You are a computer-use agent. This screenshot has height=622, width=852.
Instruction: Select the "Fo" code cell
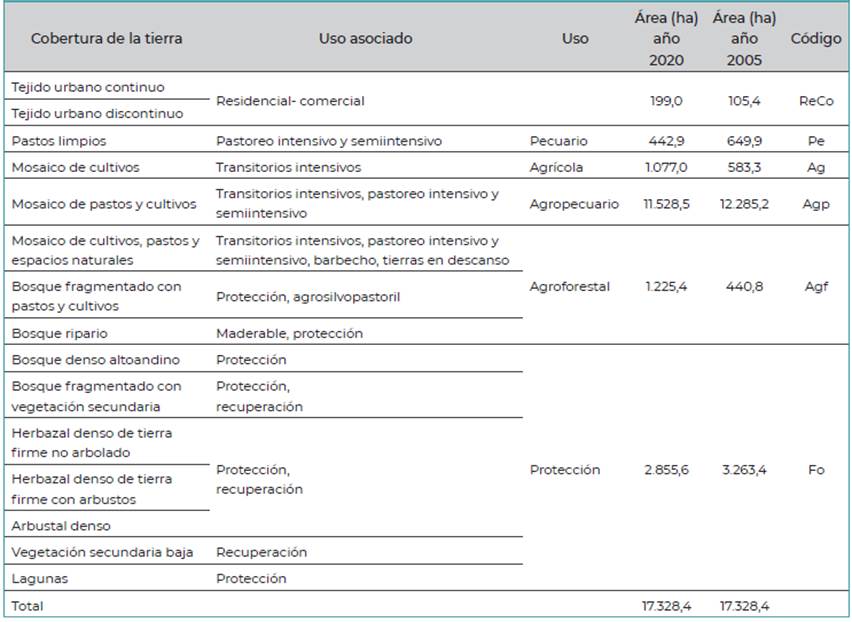tap(816, 470)
